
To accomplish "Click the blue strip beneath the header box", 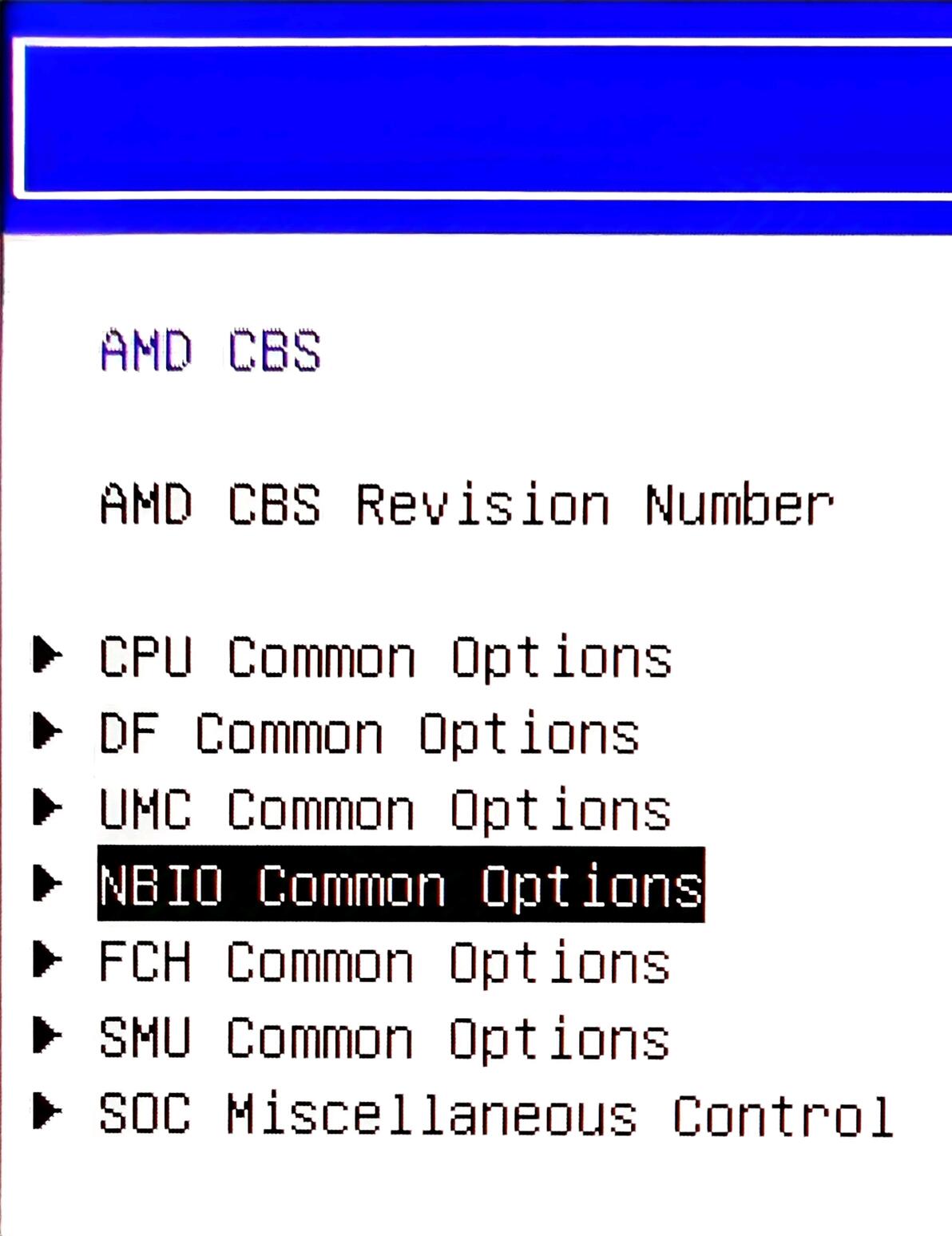I will (x=479, y=216).
